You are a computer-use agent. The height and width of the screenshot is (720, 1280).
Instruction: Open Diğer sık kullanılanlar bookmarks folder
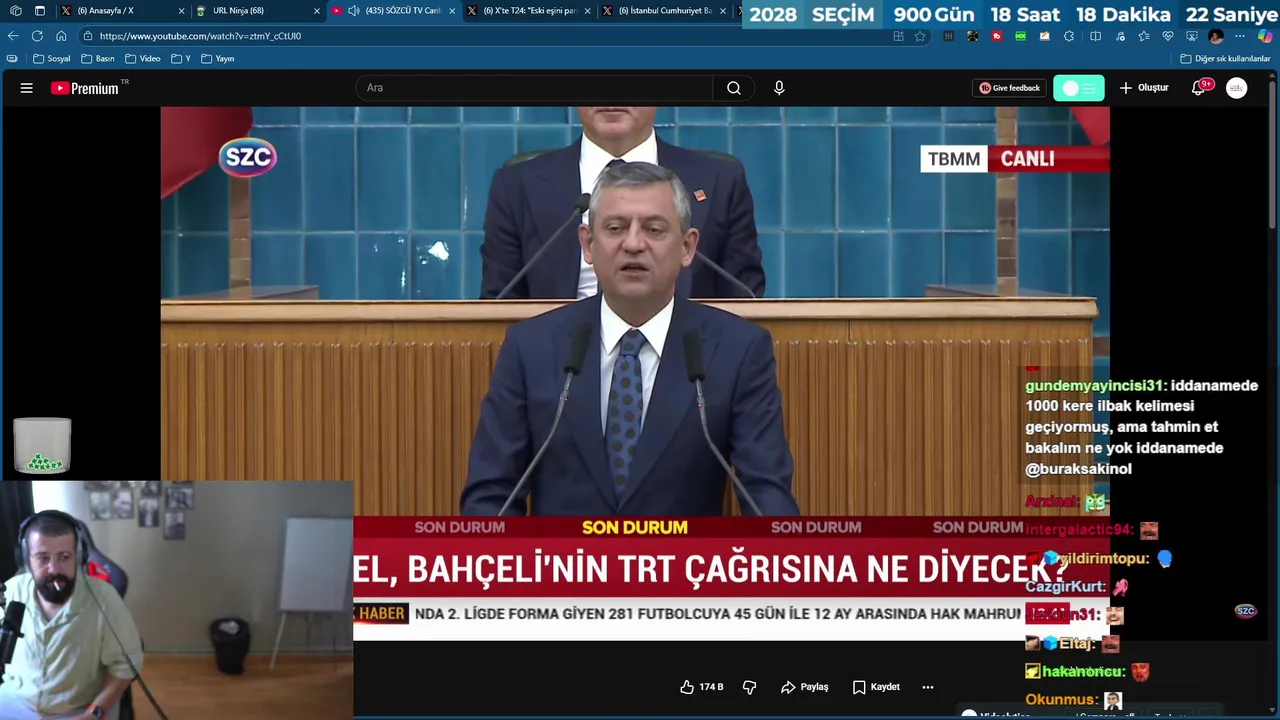point(1225,59)
